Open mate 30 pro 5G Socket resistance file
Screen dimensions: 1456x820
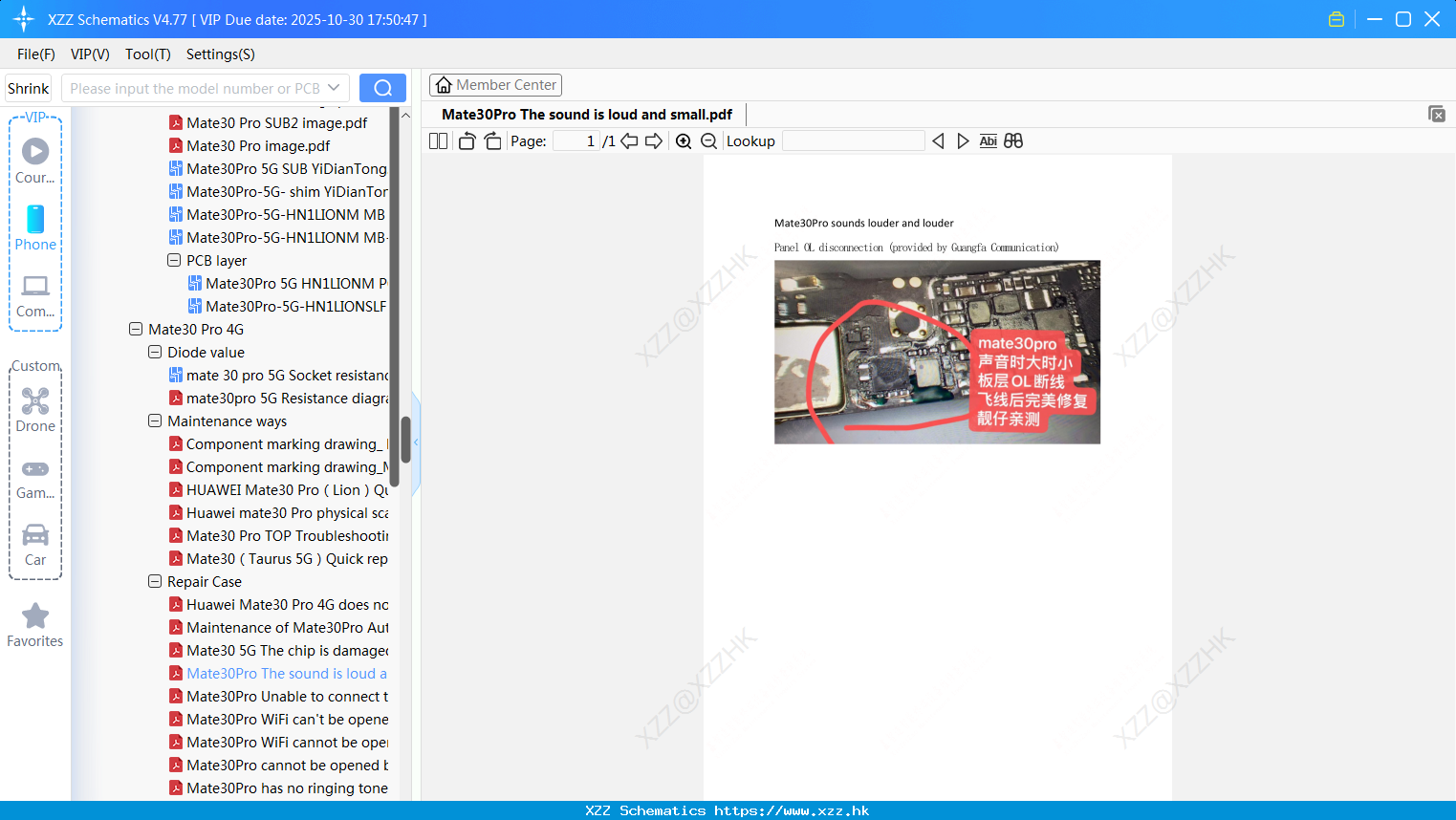point(278,376)
